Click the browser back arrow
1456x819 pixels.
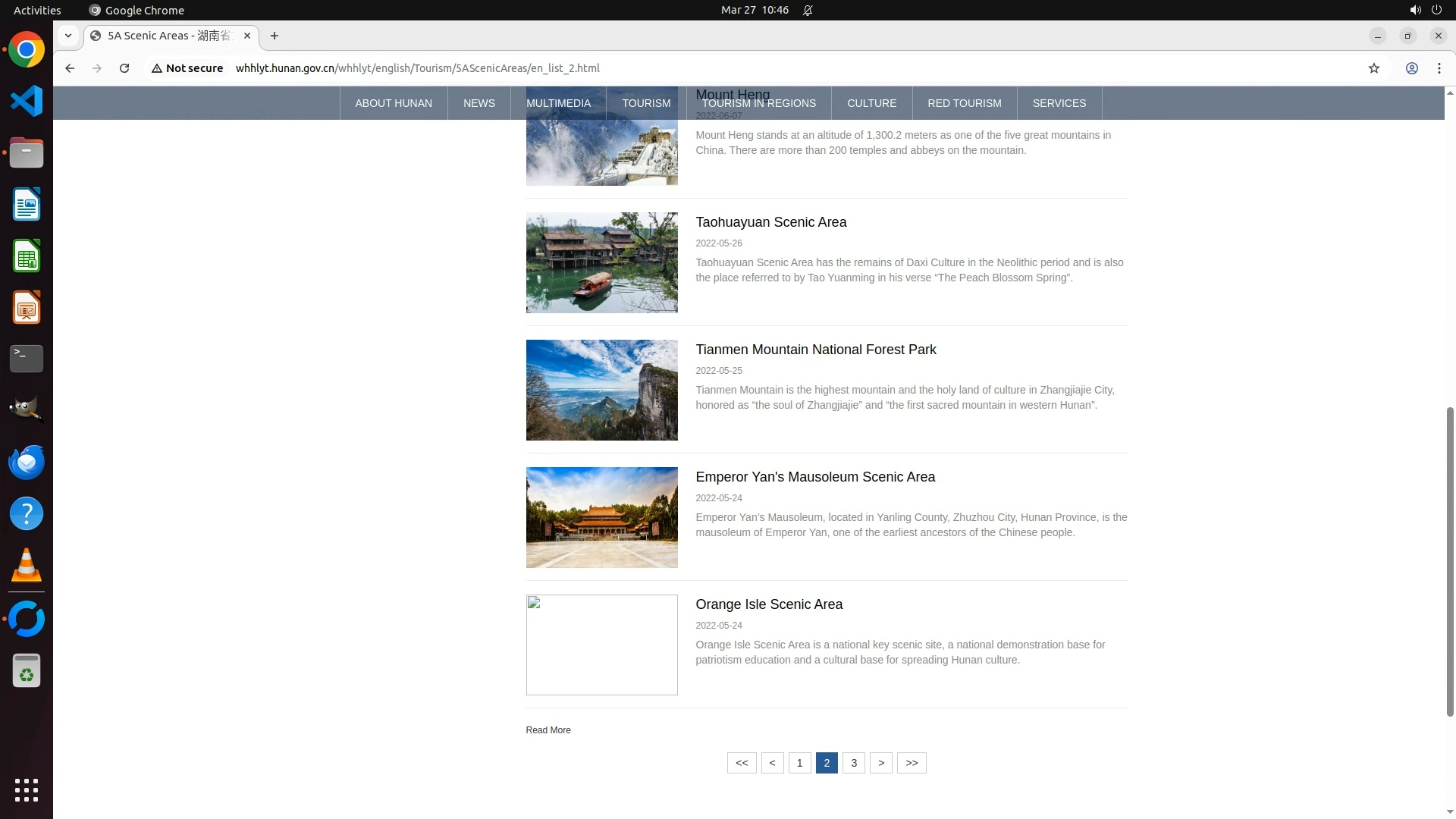70,68
